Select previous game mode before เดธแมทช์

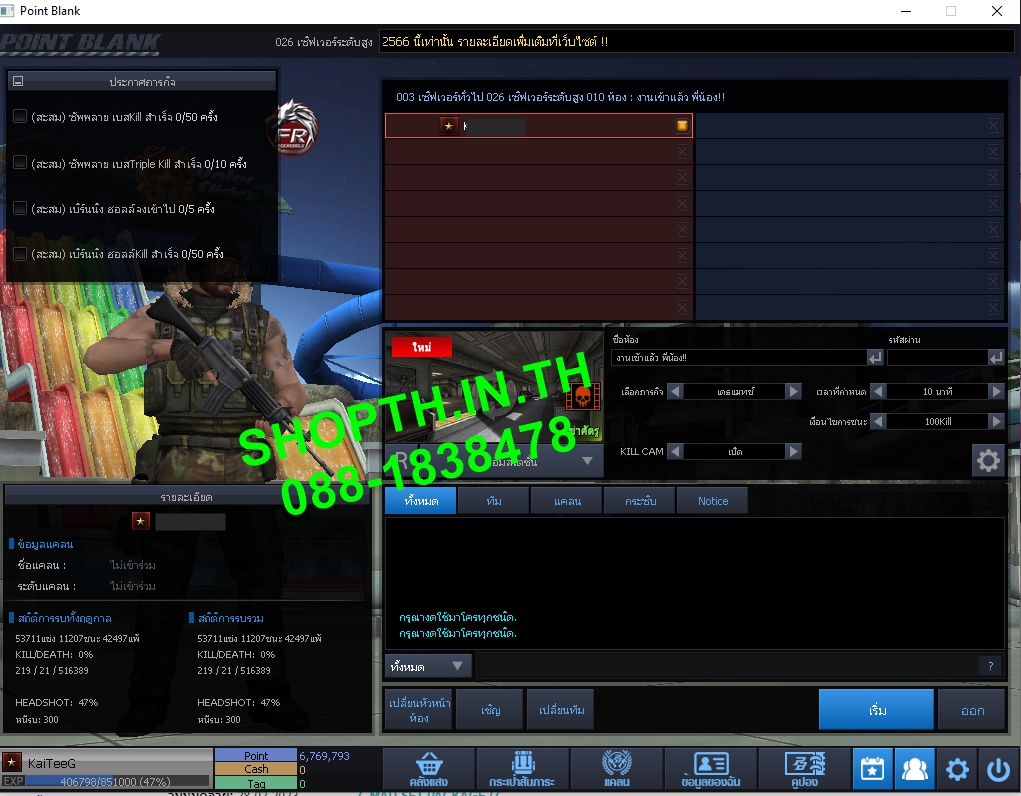[x=675, y=391]
